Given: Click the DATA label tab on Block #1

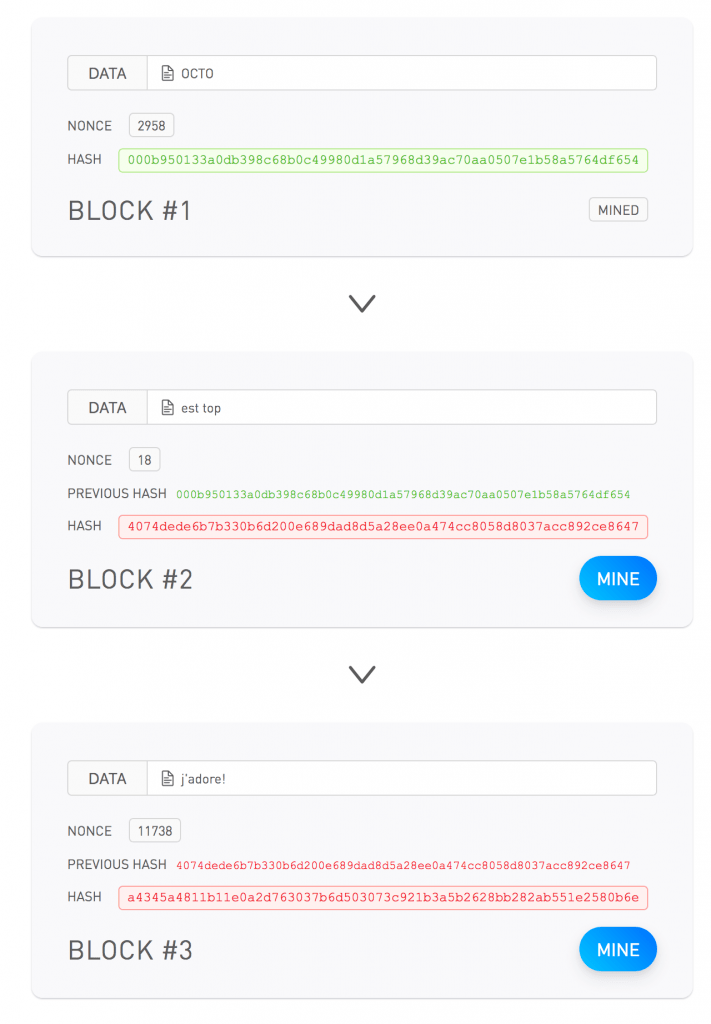Looking at the screenshot, I should pos(107,73).
